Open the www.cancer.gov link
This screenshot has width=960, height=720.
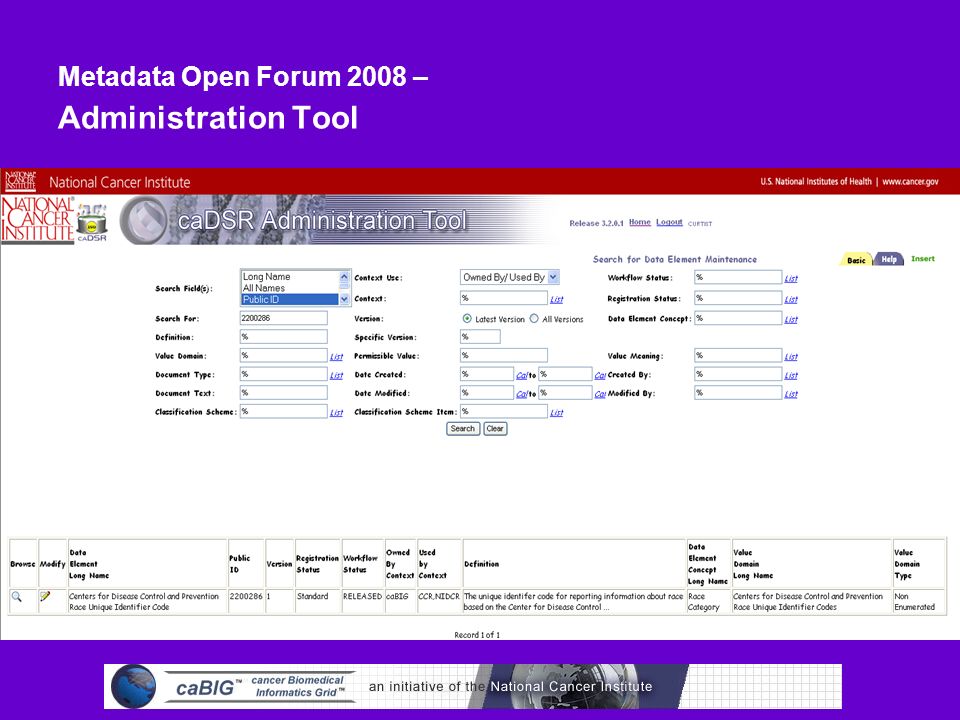coord(910,181)
